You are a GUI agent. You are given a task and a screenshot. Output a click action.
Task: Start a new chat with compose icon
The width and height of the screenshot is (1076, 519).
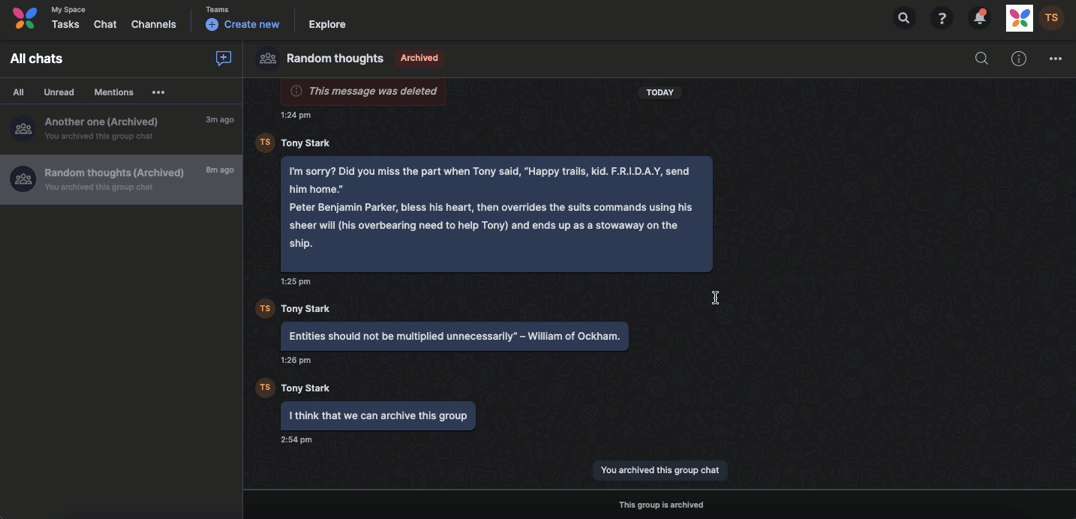223,58
